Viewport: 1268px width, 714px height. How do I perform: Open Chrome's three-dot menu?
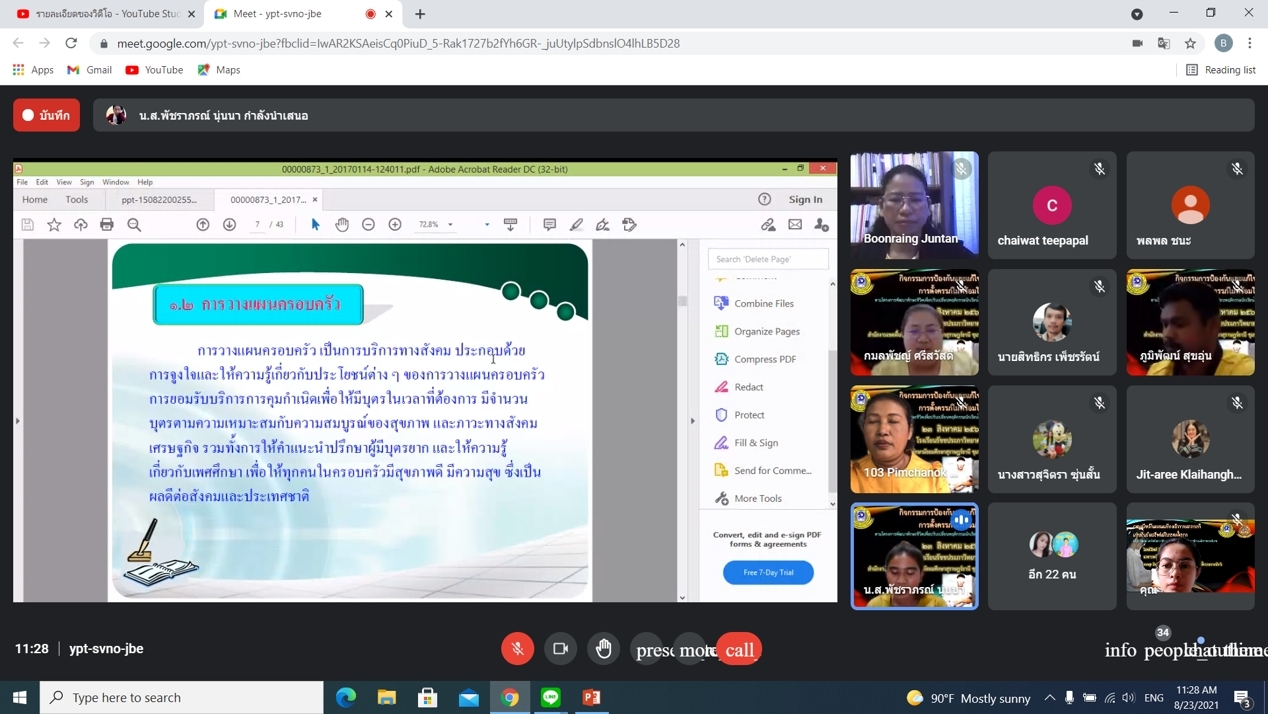coord(1249,43)
